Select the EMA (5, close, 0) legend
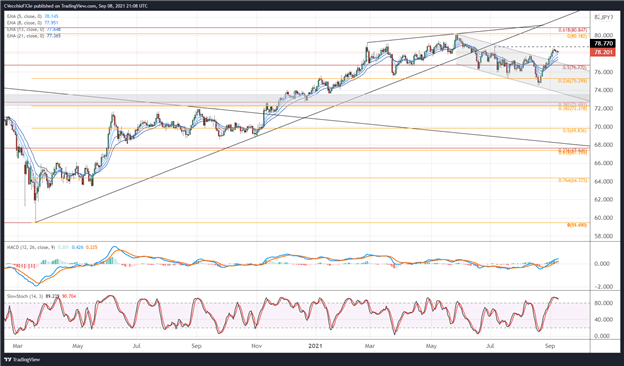The height and width of the screenshot is (366, 624). [x=34, y=17]
